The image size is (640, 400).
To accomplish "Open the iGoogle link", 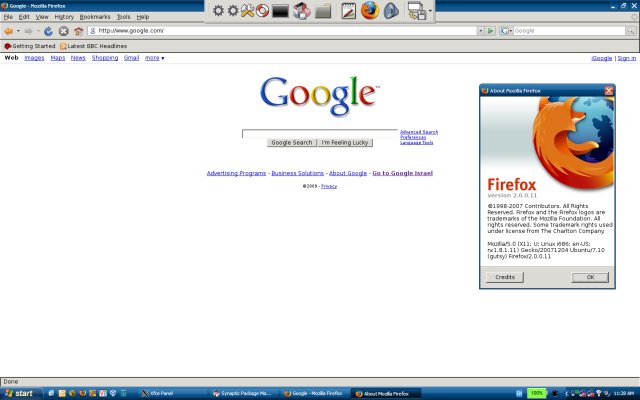I will pos(602,58).
